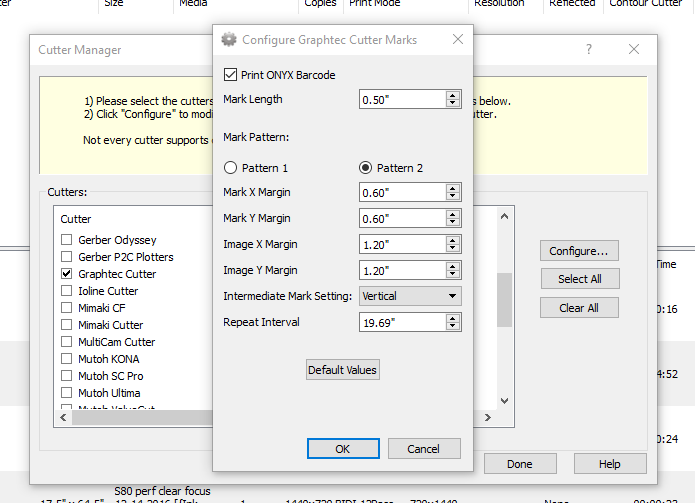Click the Contour Cutter column header
695x503 pixels.
click(x=645, y=3)
